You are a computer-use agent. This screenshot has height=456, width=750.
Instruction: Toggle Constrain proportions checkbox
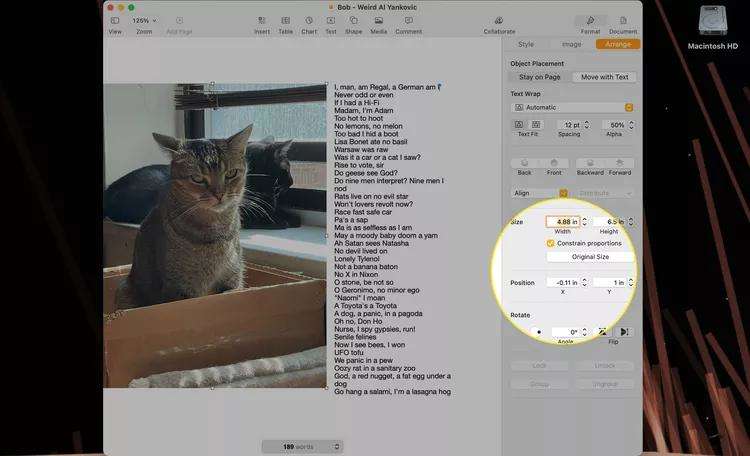click(x=551, y=243)
